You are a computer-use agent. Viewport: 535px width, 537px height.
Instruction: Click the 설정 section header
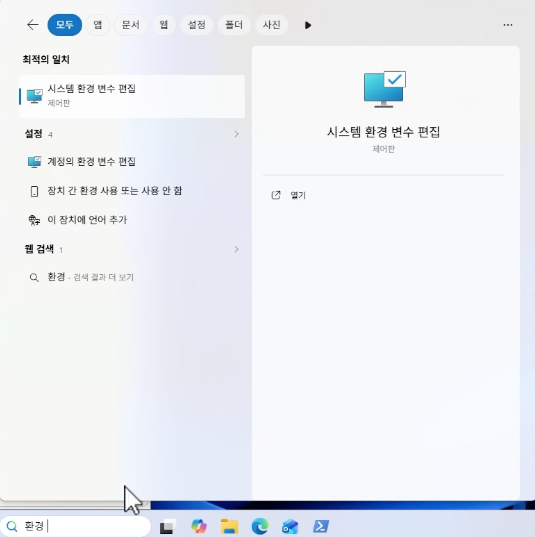click(x=34, y=134)
